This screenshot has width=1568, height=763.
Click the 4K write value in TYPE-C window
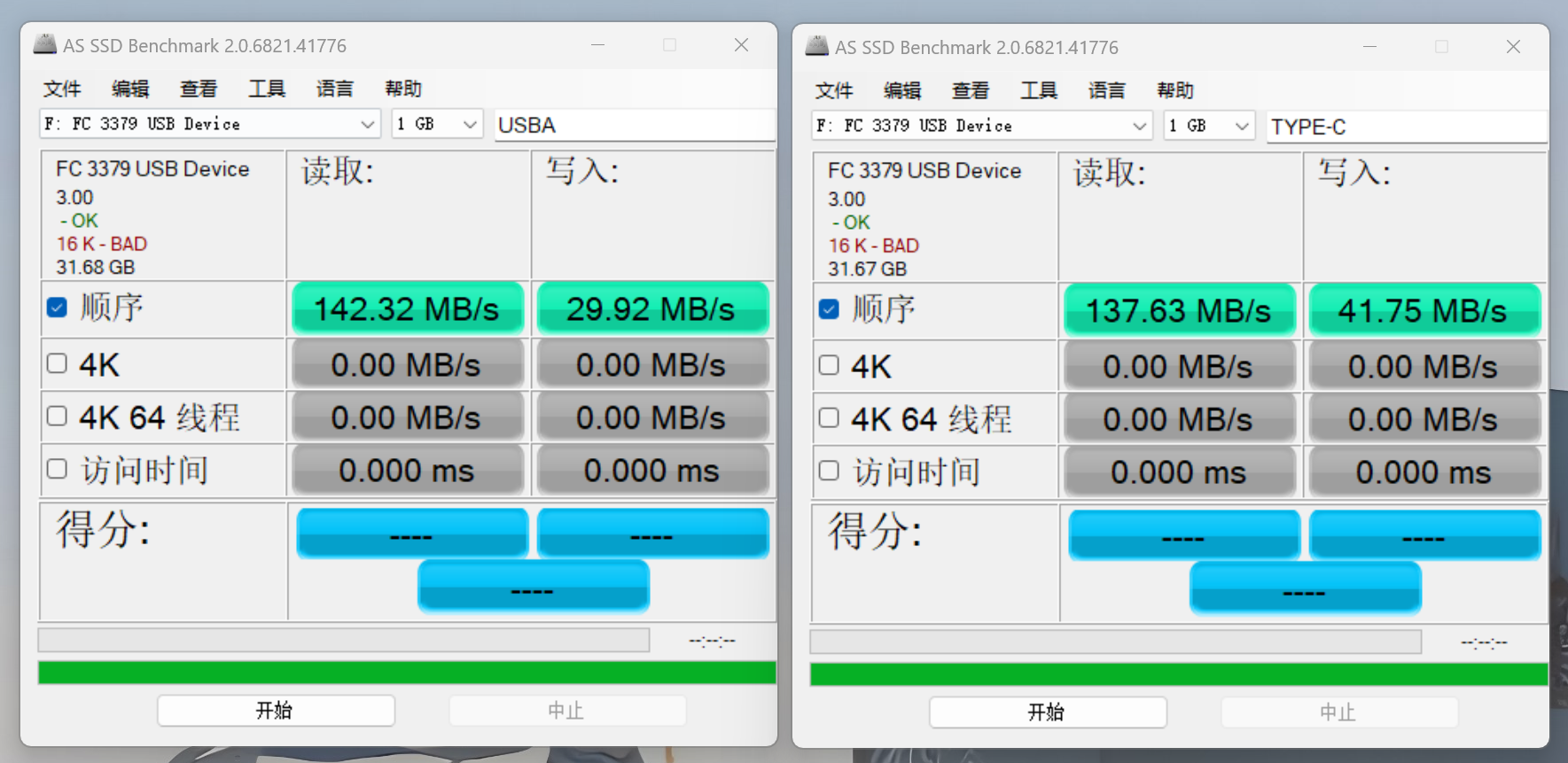1424,366
